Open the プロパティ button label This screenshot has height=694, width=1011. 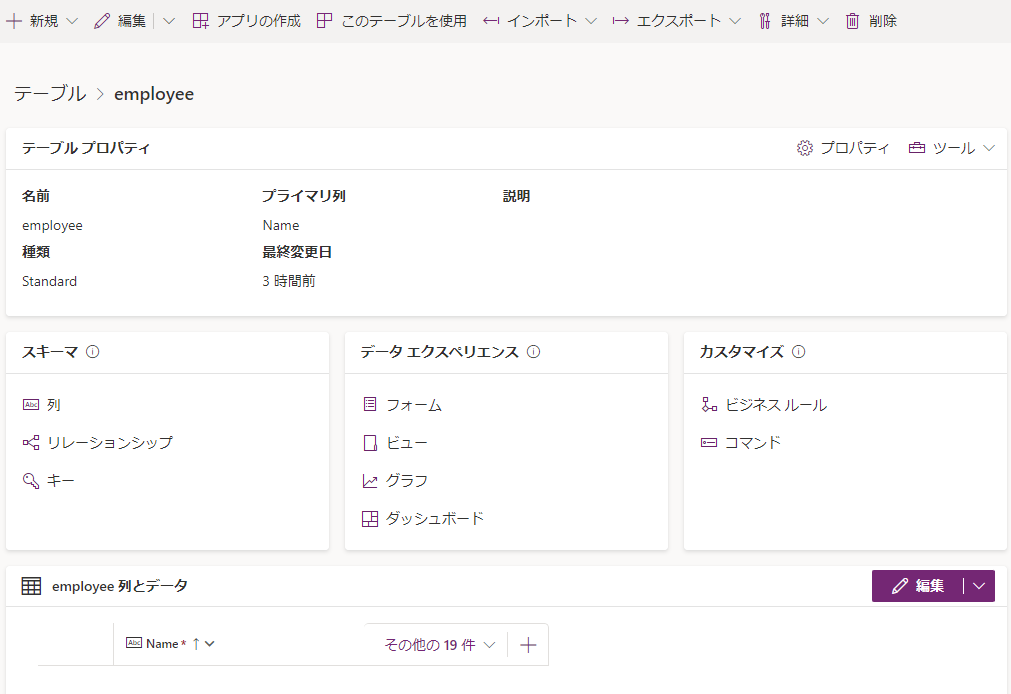point(854,148)
